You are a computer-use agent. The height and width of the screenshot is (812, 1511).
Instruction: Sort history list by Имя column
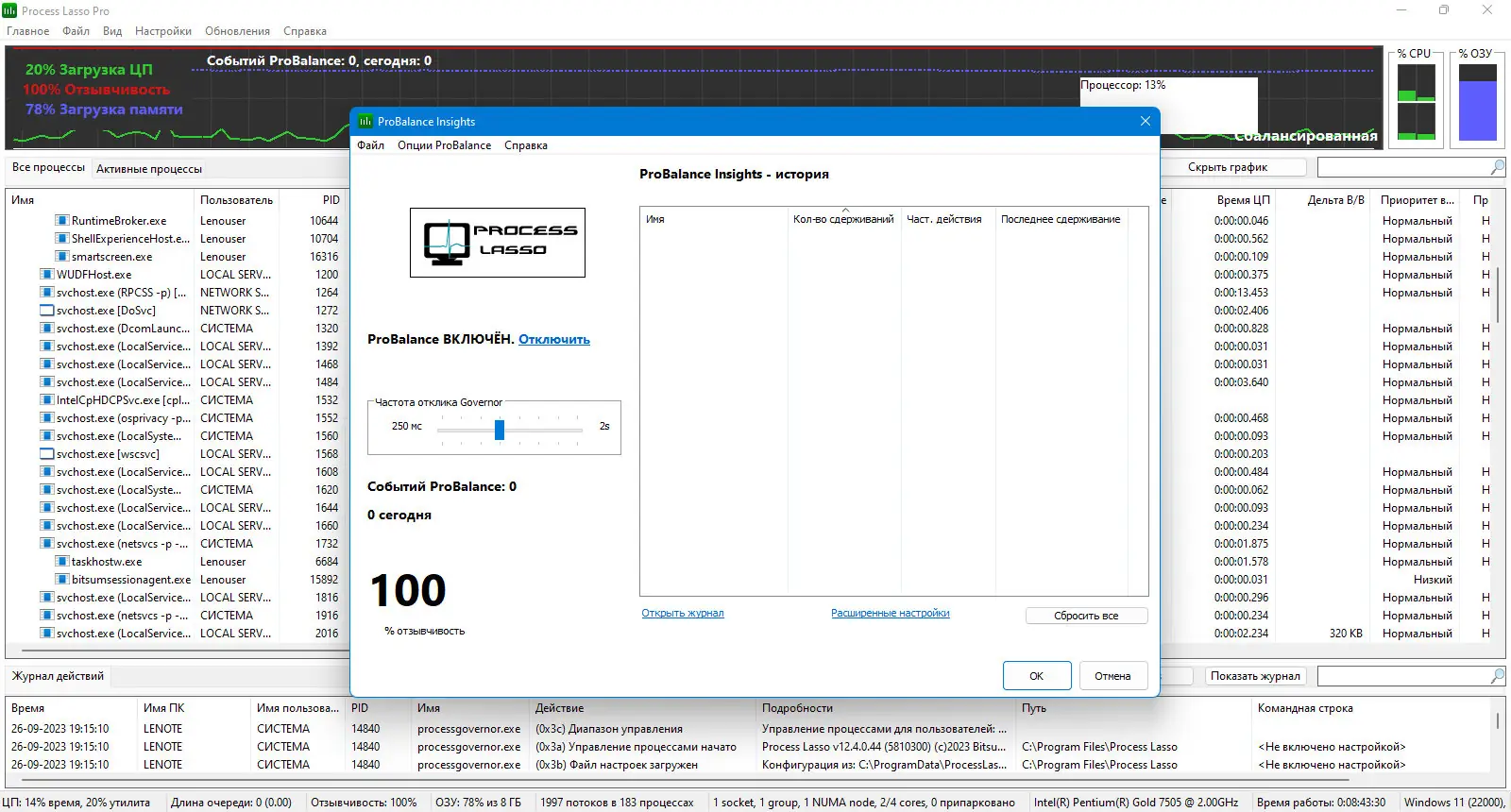(x=714, y=219)
